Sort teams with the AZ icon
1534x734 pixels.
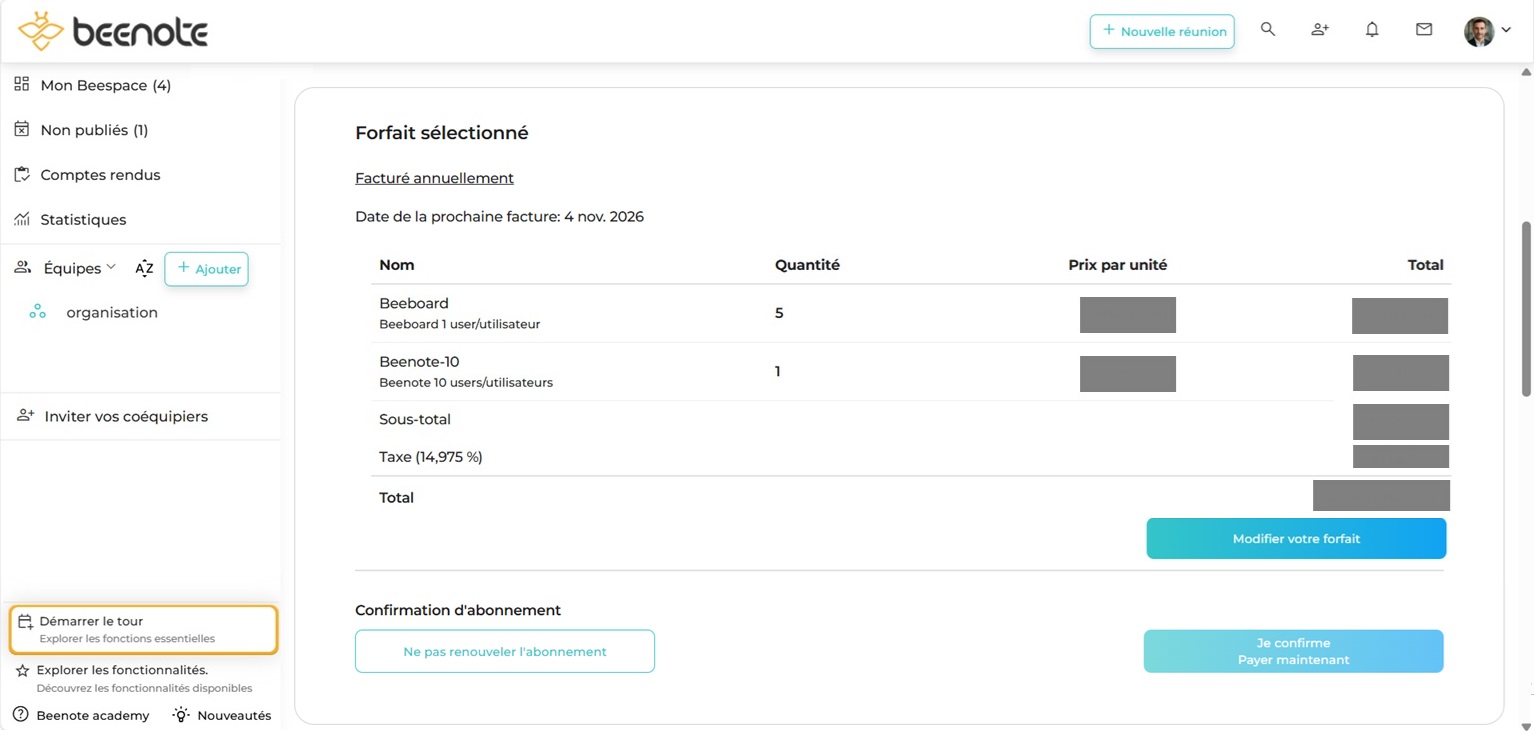145,268
